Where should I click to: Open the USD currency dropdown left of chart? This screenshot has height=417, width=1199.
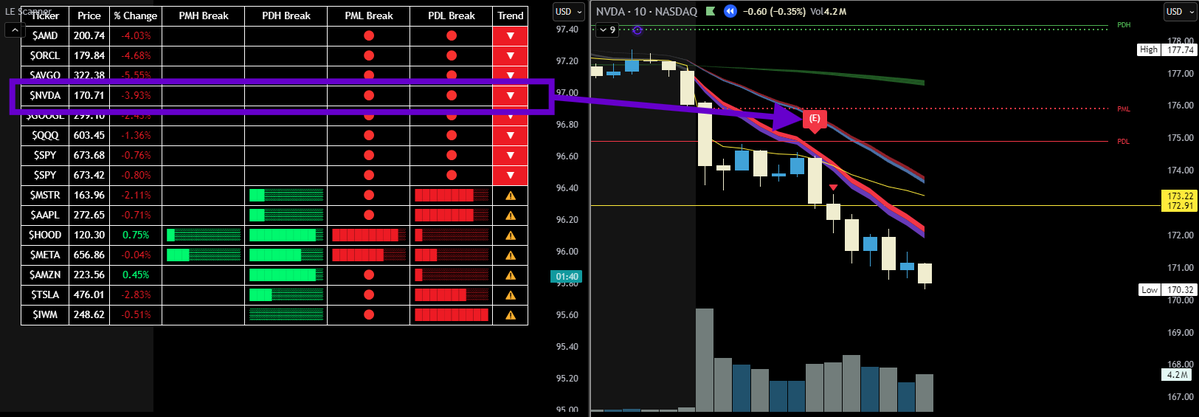point(567,11)
